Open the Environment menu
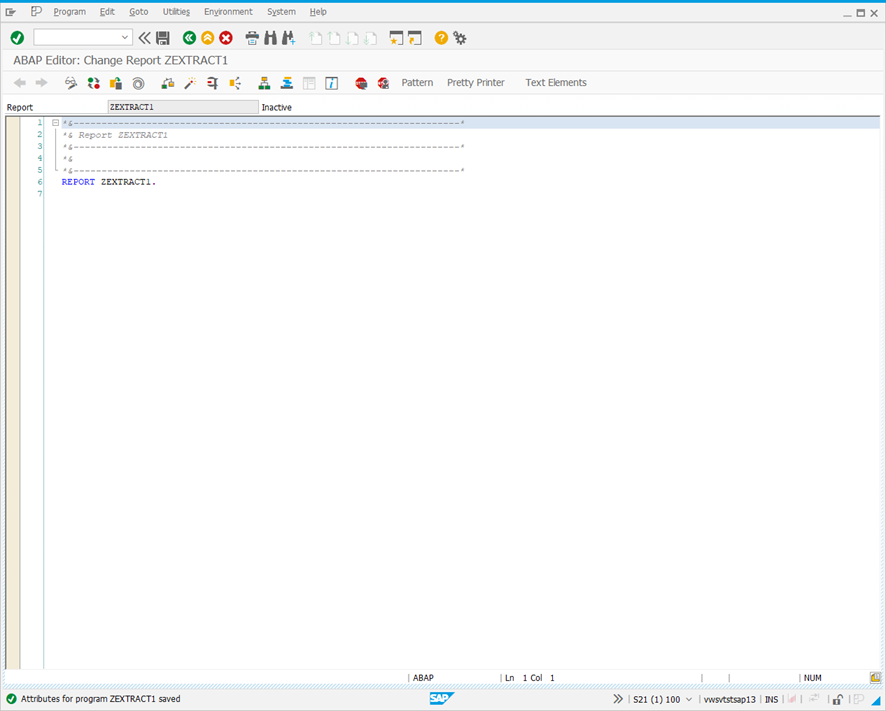The image size is (886, 711). click(x=228, y=11)
